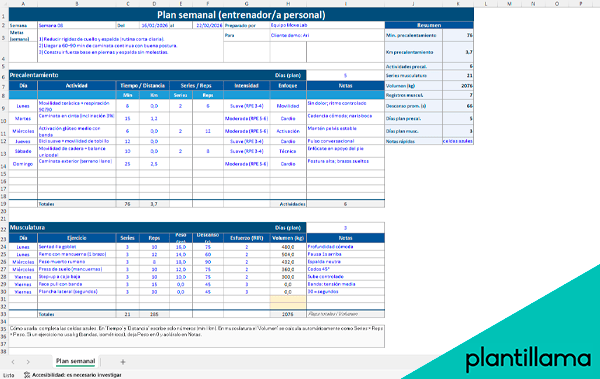Select note Mantén pelvis estable

point(345,131)
